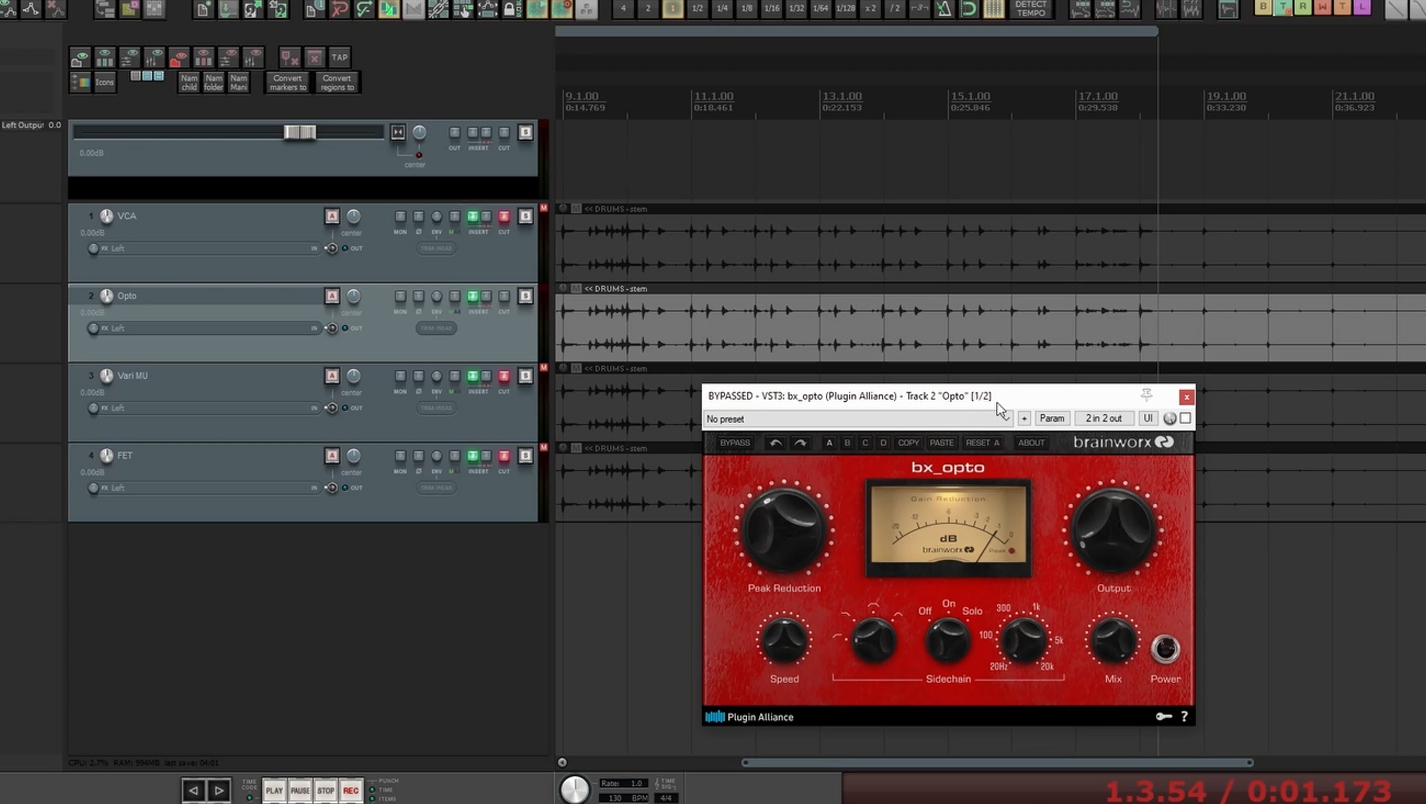Click the Icons toolbar button
This screenshot has width=1426, height=804.
tap(105, 82)
